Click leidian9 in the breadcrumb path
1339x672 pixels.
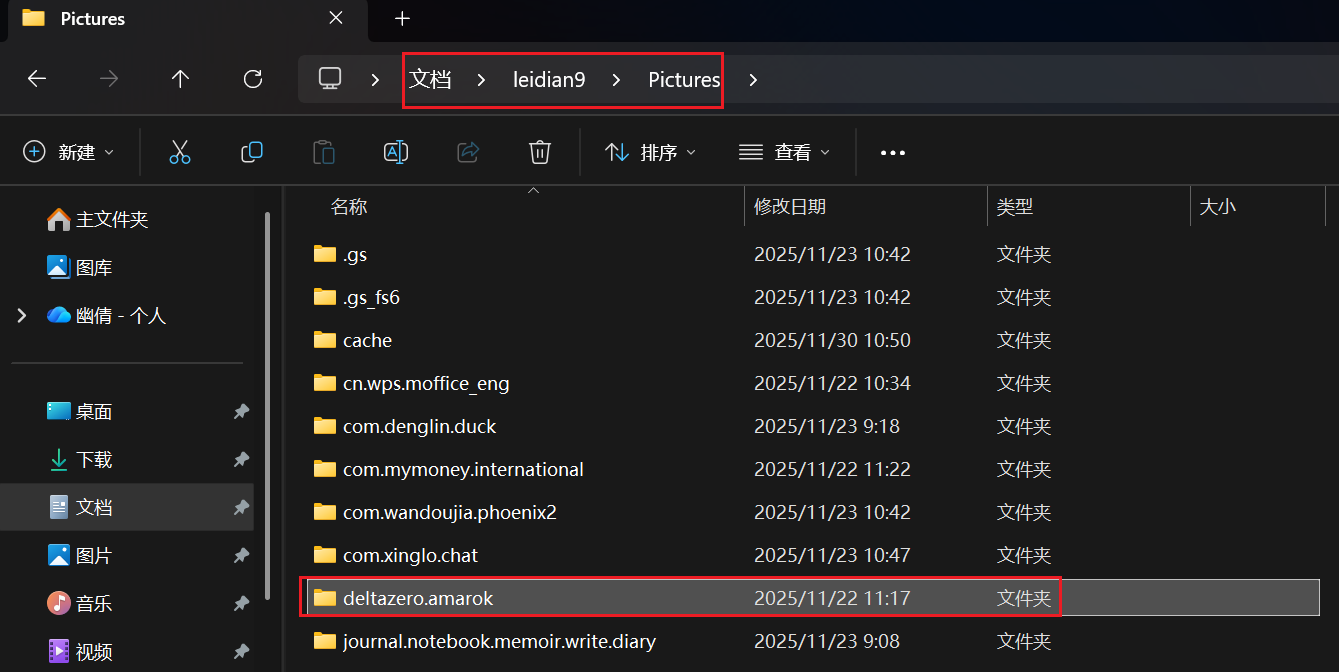click(549, 80)
